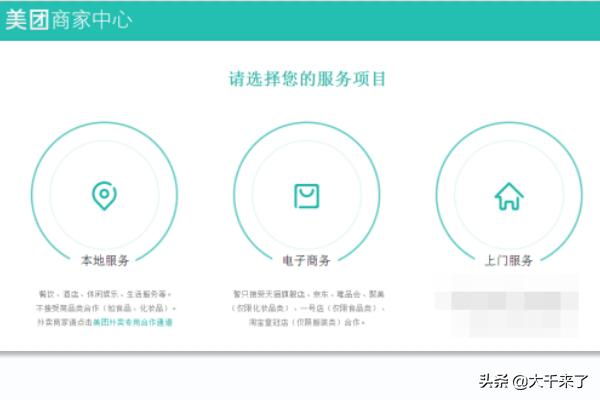Click the 电子商务 description about 天猫旗舰店

[308, 308]
